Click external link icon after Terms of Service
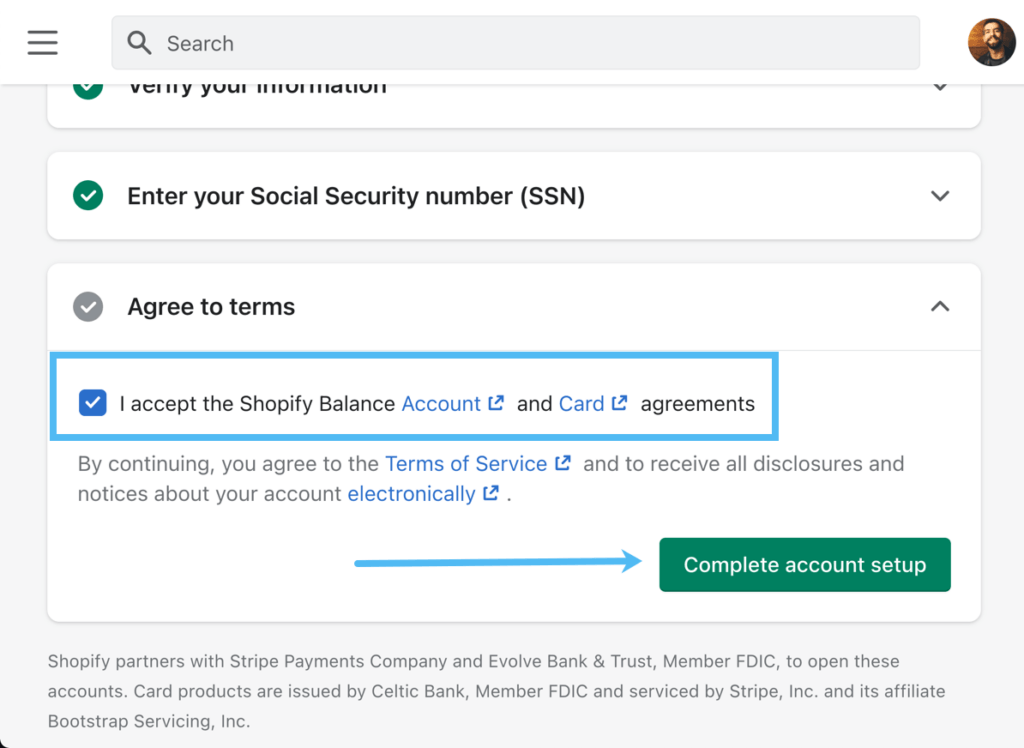1024x748 pixels. click(563, 463)
